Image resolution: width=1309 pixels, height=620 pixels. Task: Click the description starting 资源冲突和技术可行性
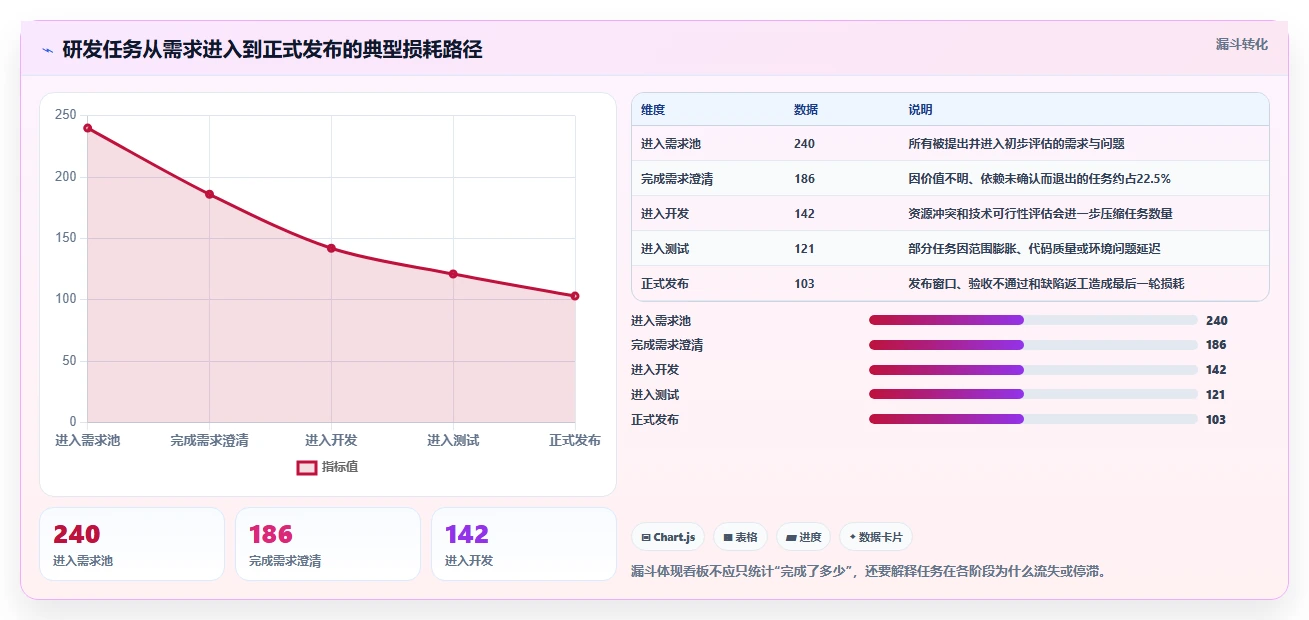click(1040, 214)
